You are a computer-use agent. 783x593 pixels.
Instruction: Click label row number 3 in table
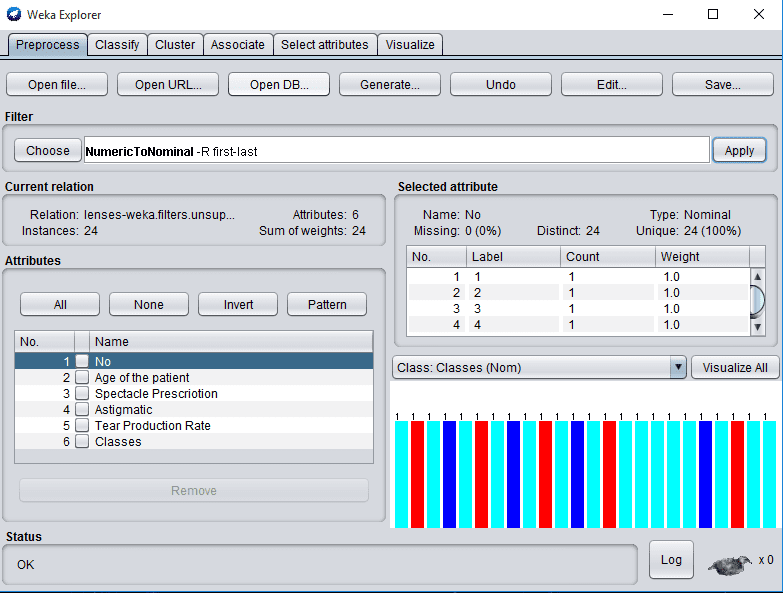[579, 308]
